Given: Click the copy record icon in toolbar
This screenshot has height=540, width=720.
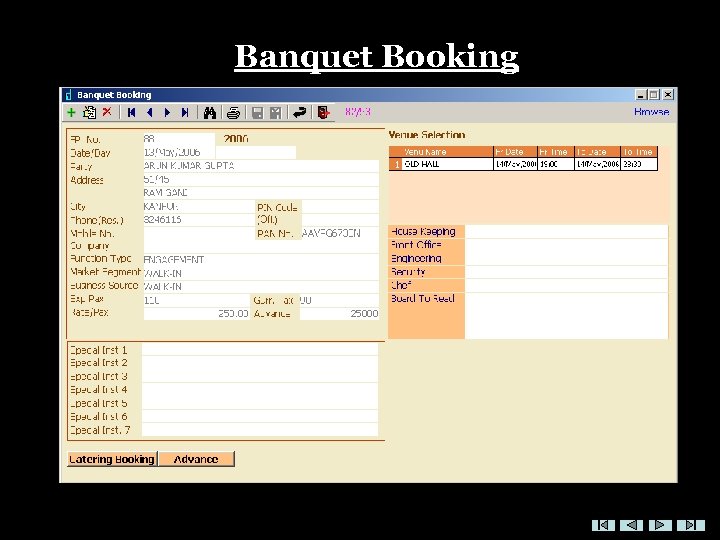Looking at the screenshot, I should tap(89, 112).
